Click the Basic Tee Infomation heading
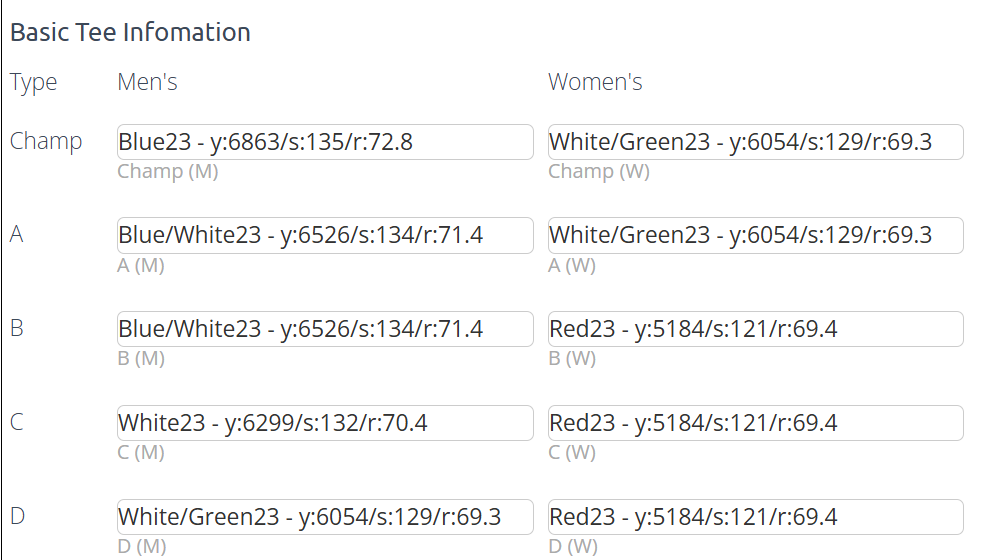Viewport: 991px width, 560px height. (130, 32)
